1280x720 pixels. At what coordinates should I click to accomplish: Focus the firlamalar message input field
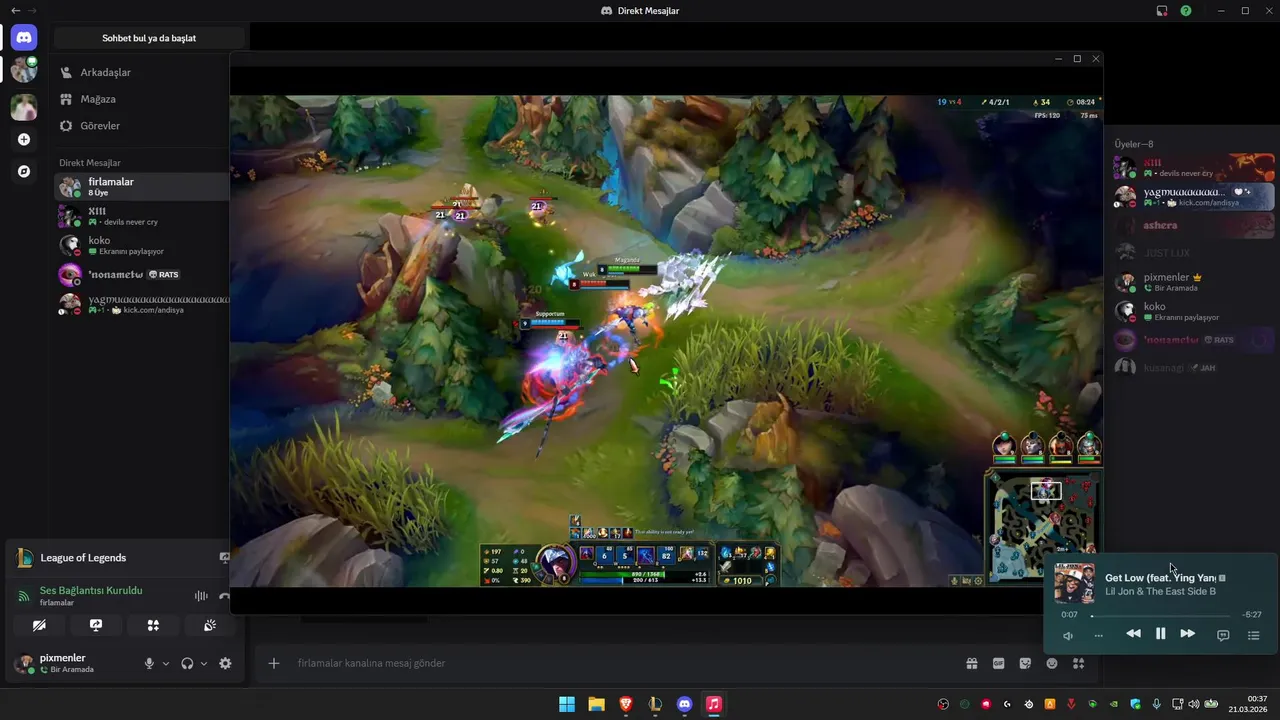point(620,663)
